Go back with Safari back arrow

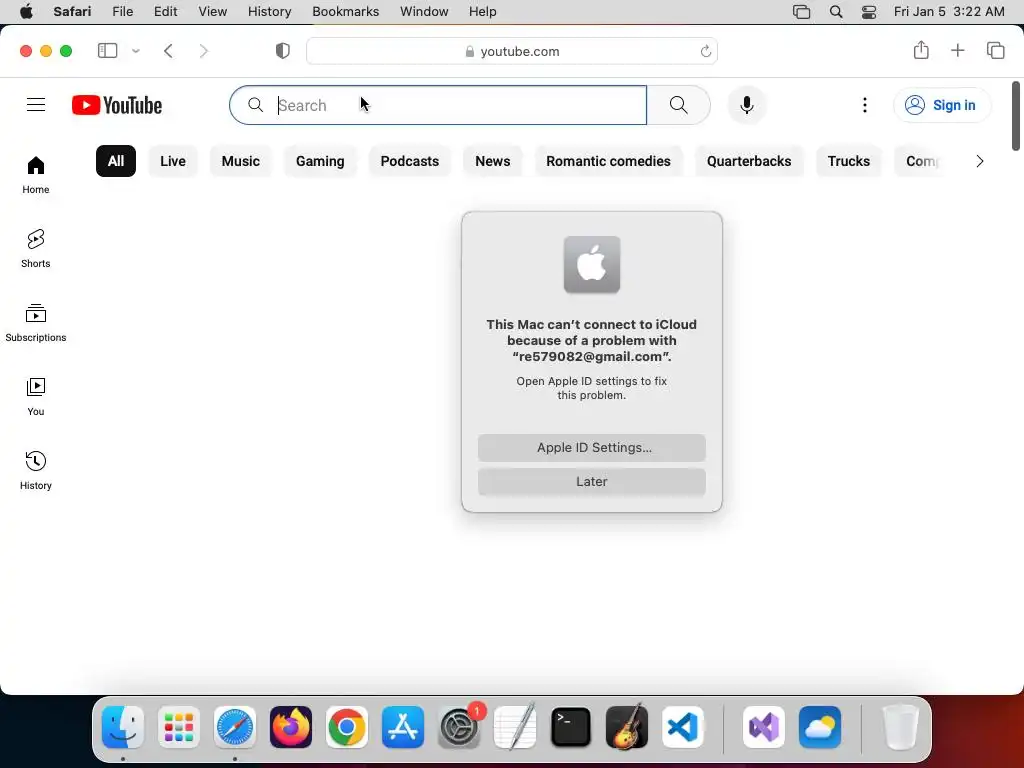[x=168, y=50]
